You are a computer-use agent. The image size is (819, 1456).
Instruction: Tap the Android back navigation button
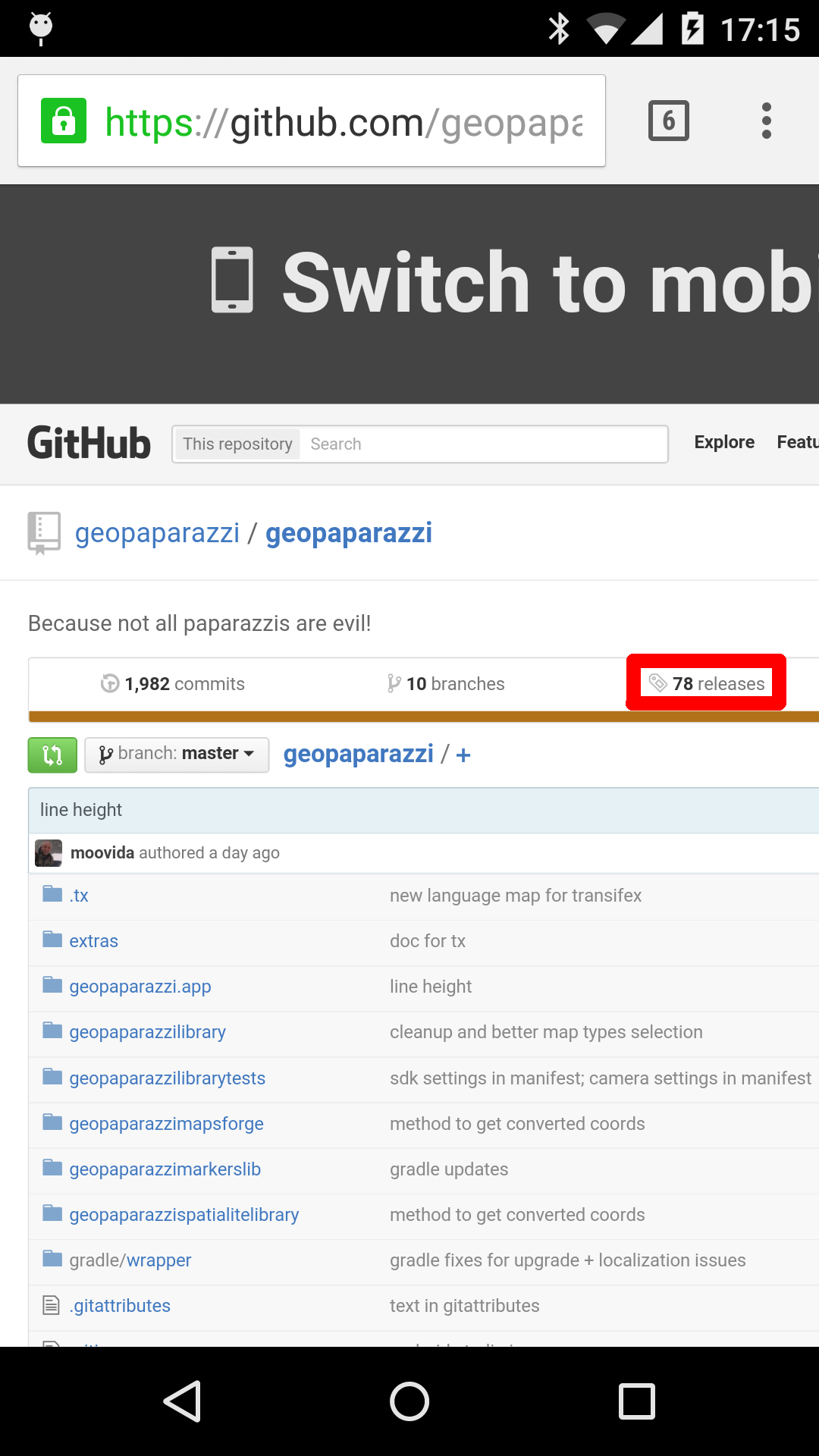(182, 1401)
